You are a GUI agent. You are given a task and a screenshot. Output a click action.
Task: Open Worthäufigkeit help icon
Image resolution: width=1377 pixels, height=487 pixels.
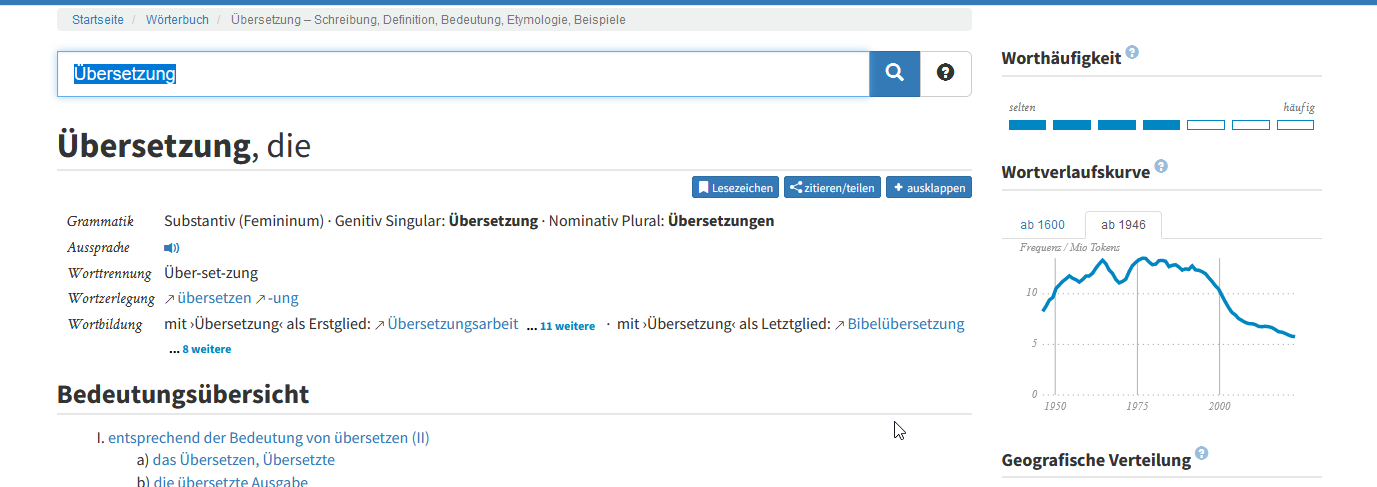[x=1132, y=52]
